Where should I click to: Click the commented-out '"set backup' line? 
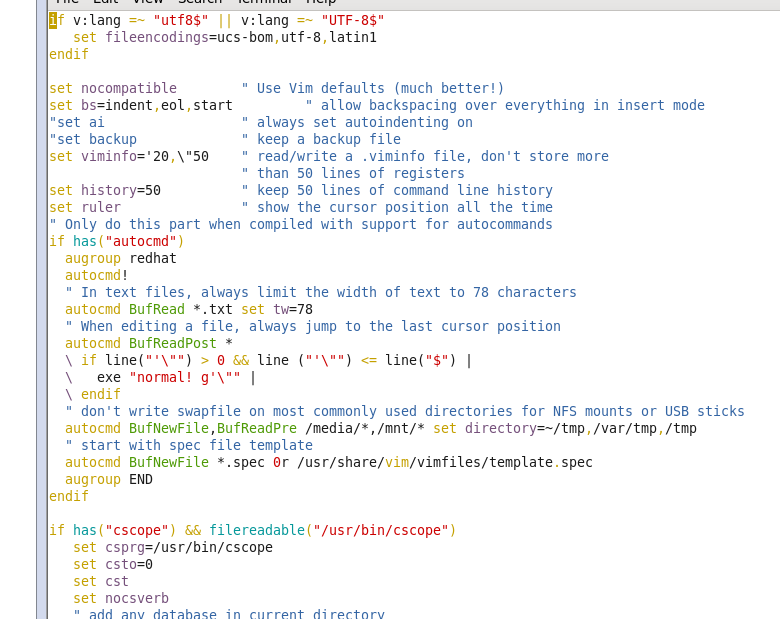pyautogui.click(x=93, y=139)
